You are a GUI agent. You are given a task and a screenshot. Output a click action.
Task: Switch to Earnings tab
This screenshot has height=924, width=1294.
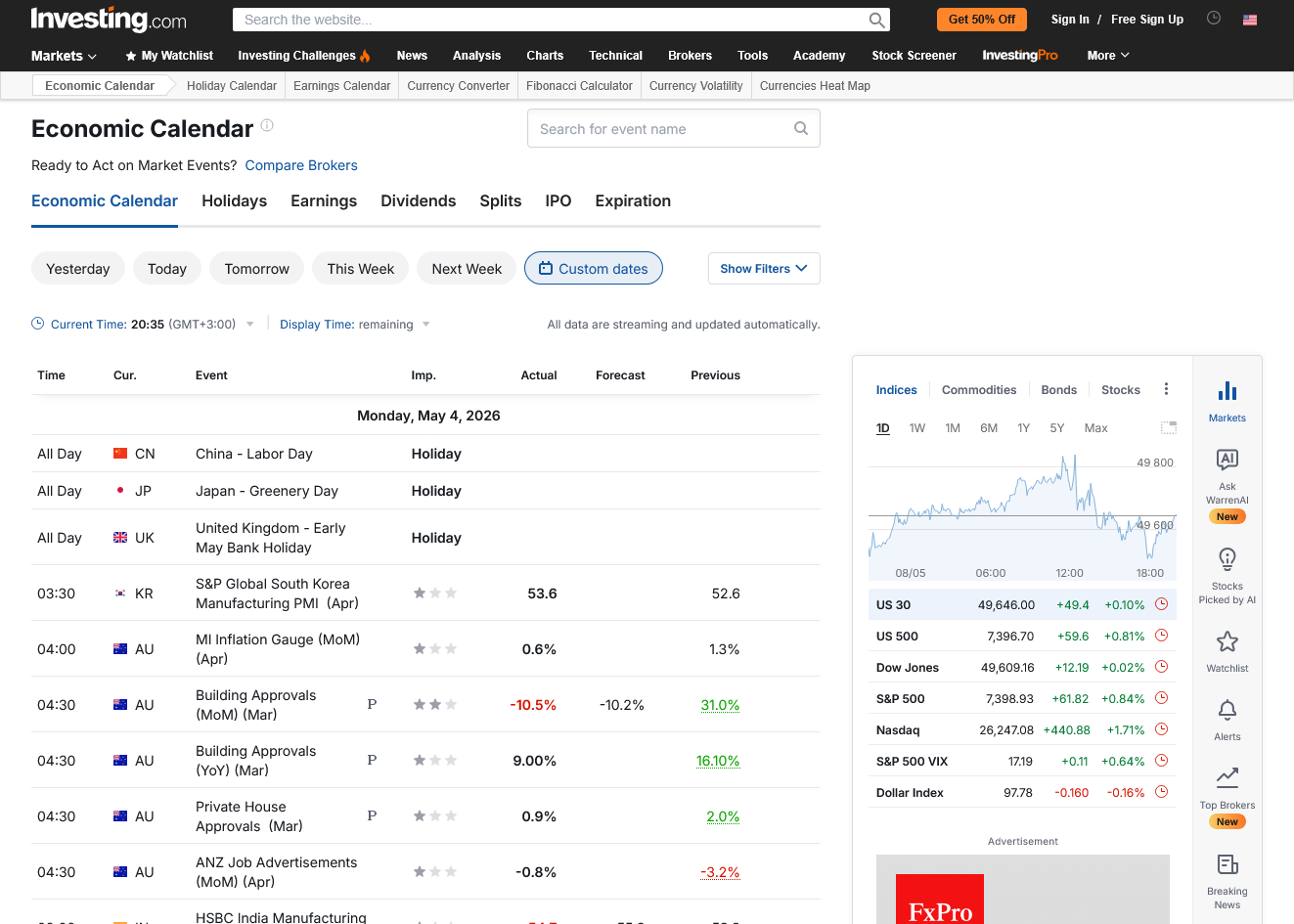click(324, 200)
